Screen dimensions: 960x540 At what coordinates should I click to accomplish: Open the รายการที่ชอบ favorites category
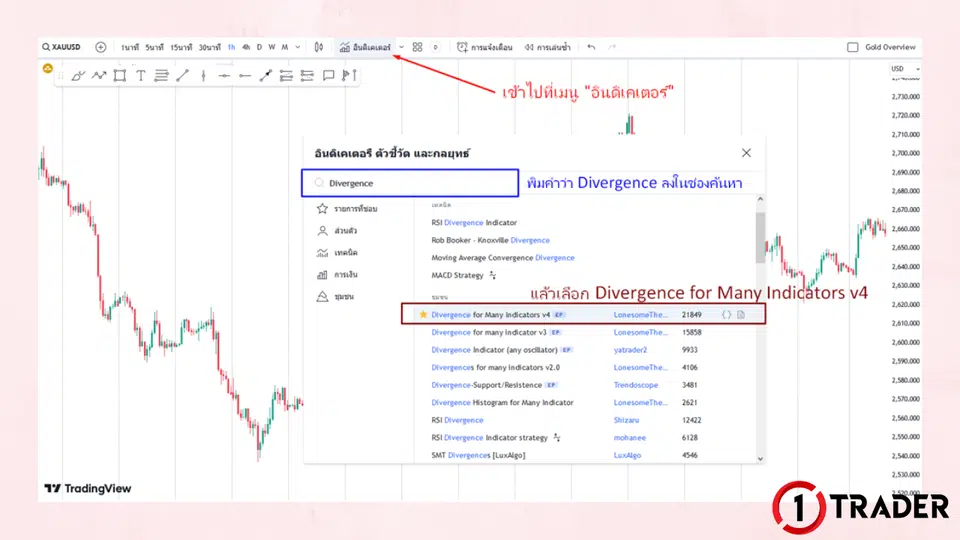(x=347, y=209)
